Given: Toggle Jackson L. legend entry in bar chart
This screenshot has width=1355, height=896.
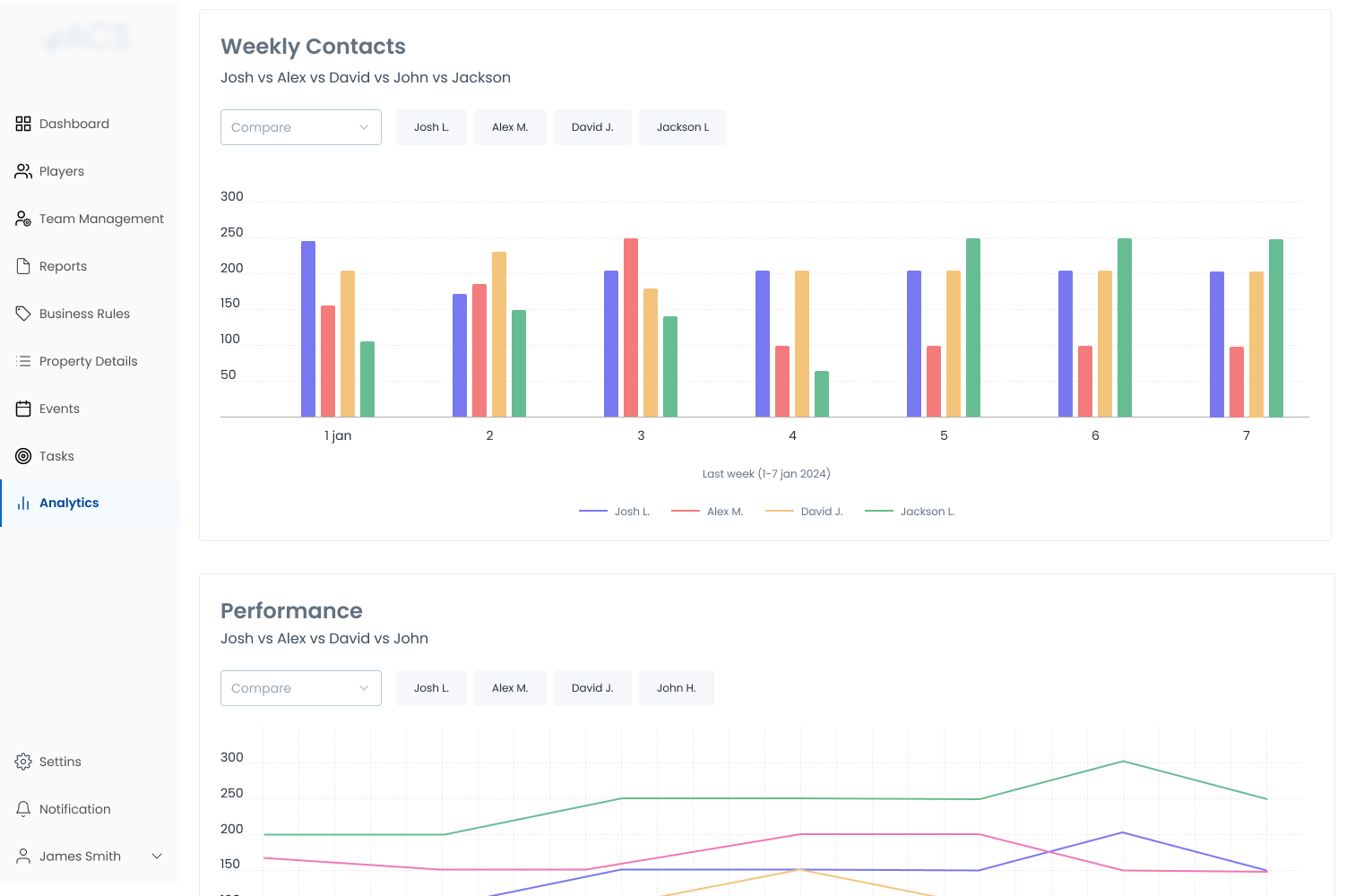Looking at the screenshot, I should [x=910, y=512].
